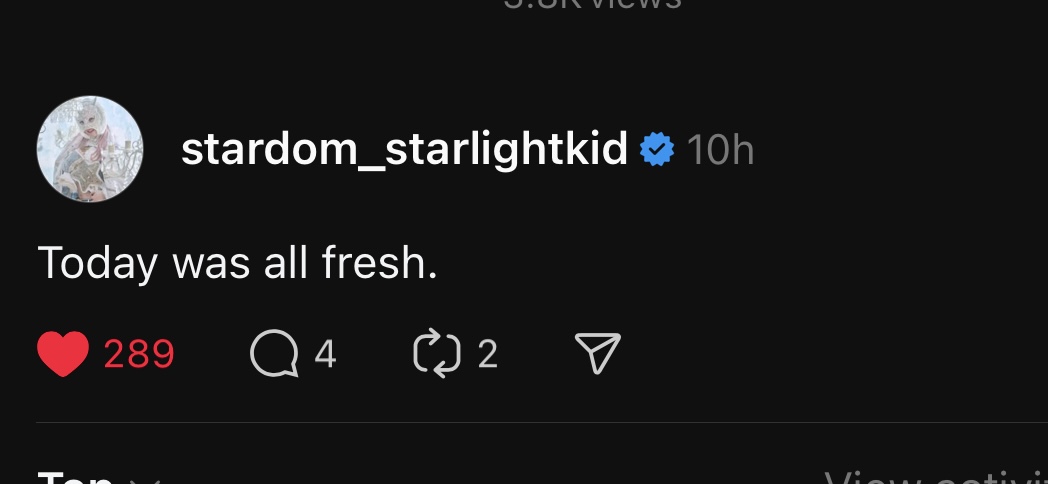Click the views count at the top
Screen dimensions: 1048x484
pos(592,4)
